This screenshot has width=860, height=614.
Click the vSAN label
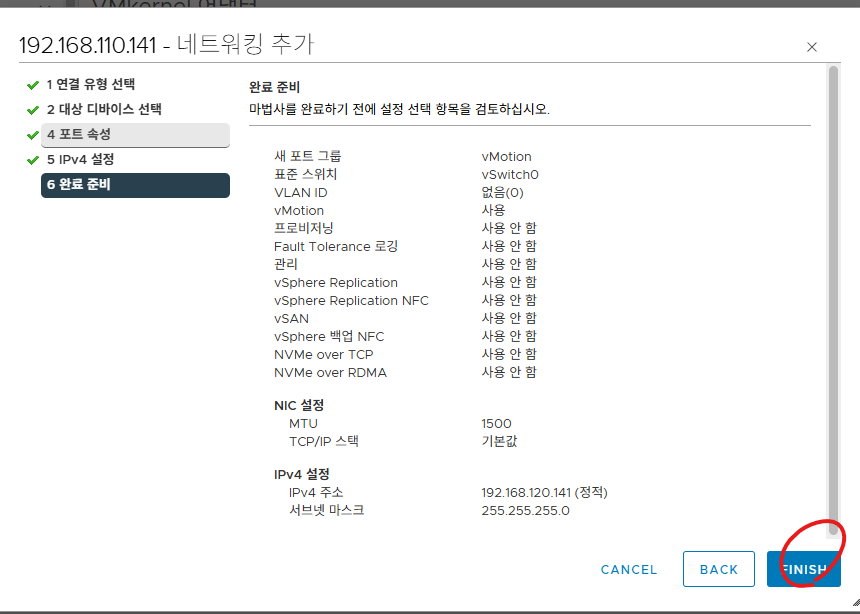(x=291, y=319)
